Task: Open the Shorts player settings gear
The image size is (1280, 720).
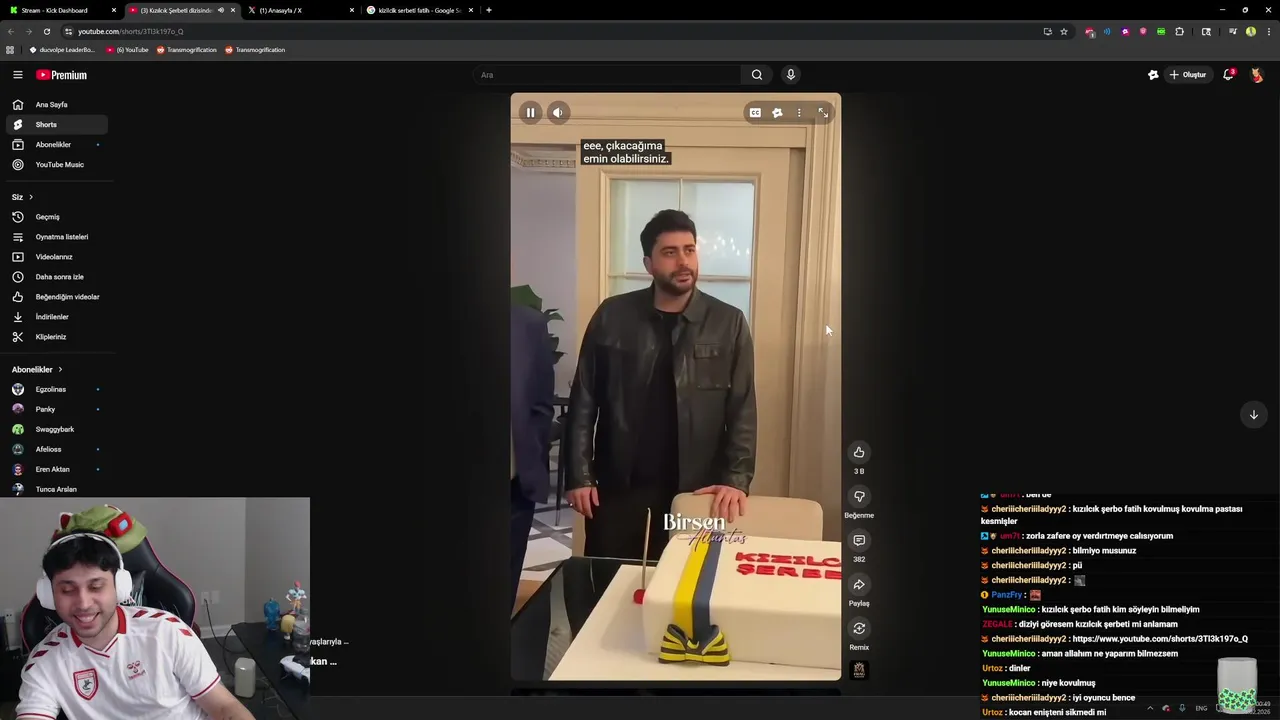Action: click(x=777, y=113)
